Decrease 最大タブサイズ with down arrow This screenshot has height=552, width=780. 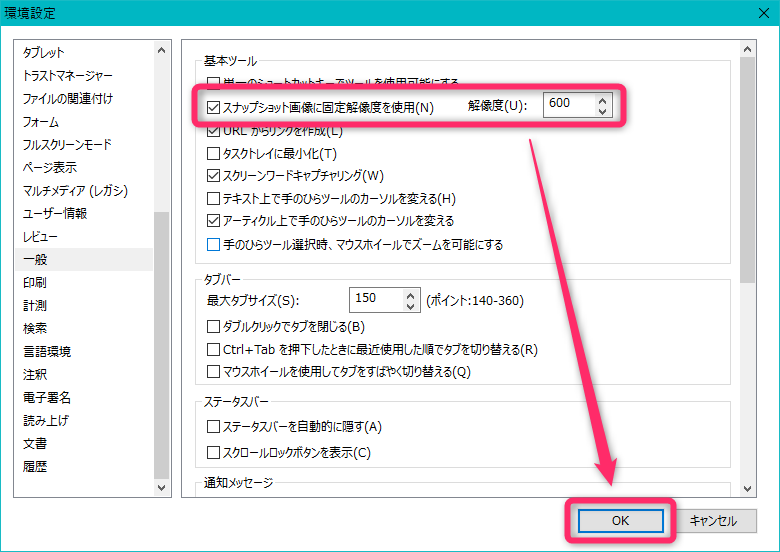(410, 305)
